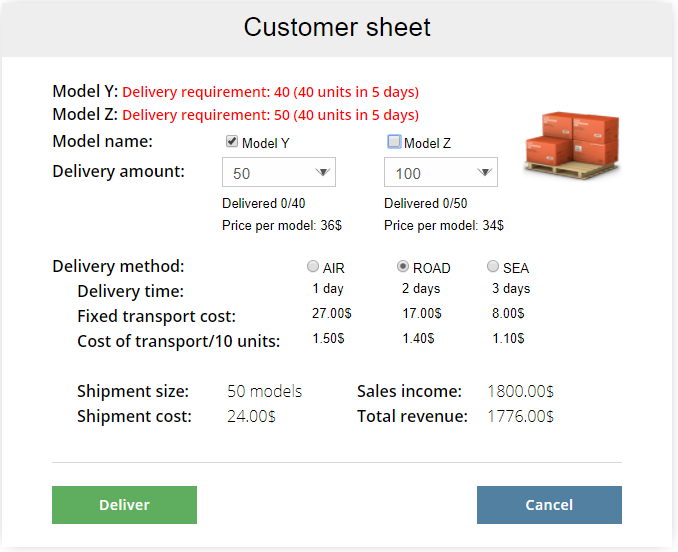Screen dimensions: 678x552
Task: Click the Cancel button
Action: tap(549, 505)
